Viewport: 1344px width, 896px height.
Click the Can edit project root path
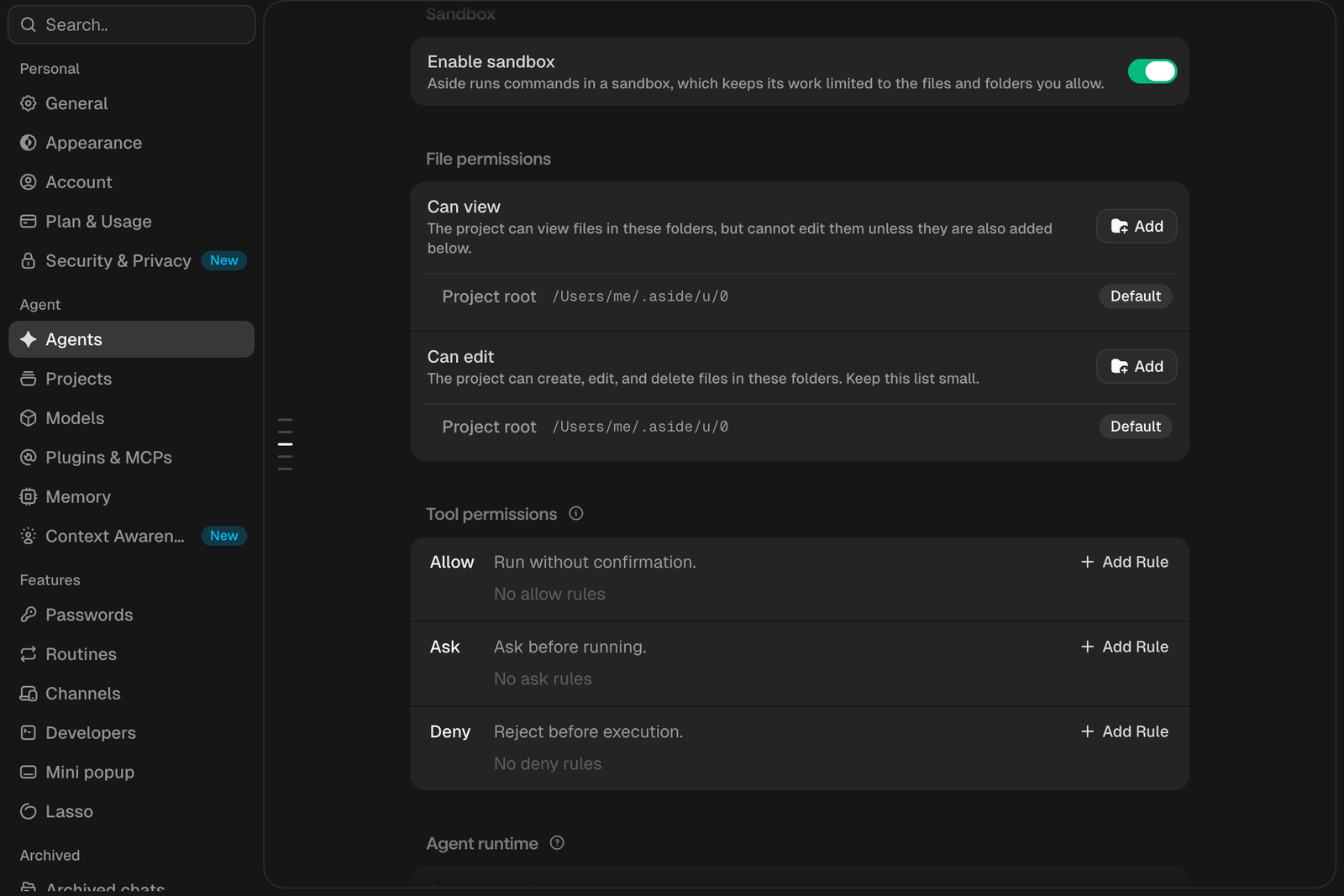pos(640,427)
